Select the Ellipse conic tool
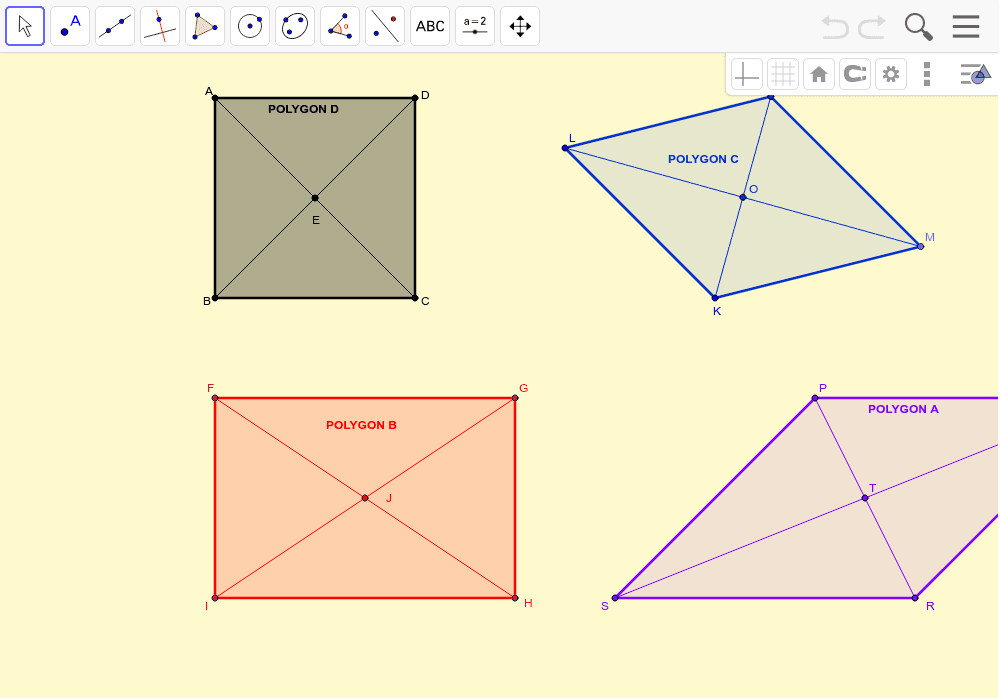The width and height of the screenshot is (1000, 700). (x=295, y=26)
